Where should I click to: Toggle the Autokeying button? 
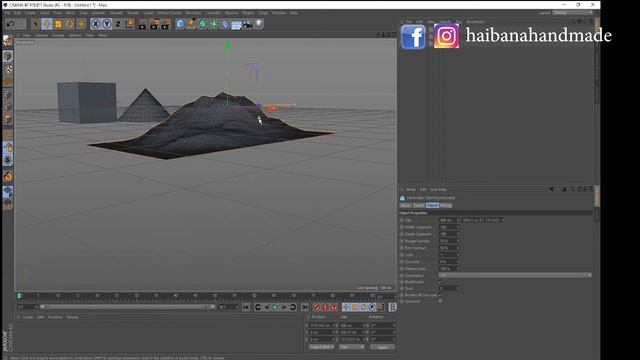pyautogui.click(x=325, y=307)
